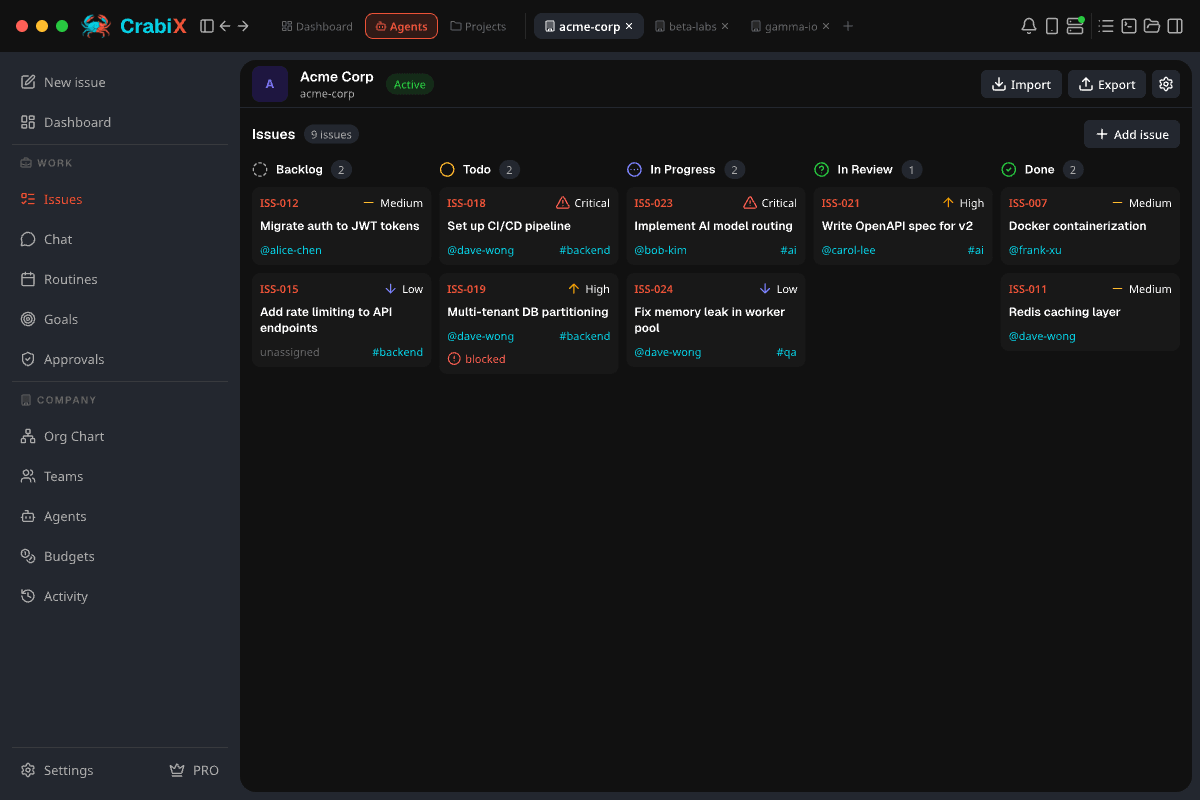This screenshot has height=800, width=1200.
Task: Switch to the Dashboard top tab
Action: (317, 26)
